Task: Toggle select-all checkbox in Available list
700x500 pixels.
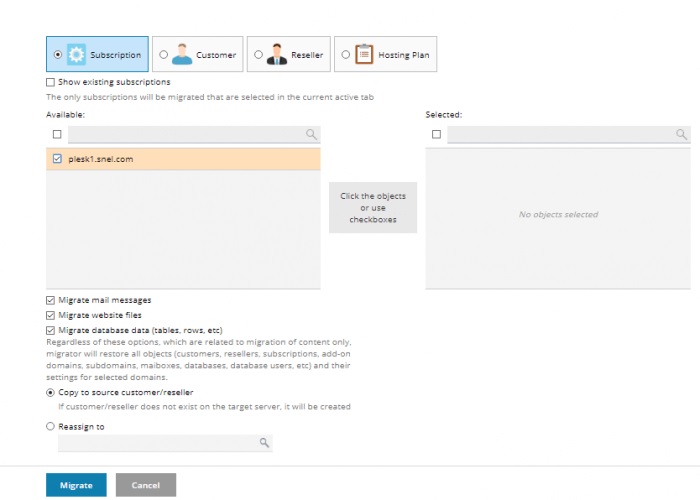Action: tap(57, 134)
